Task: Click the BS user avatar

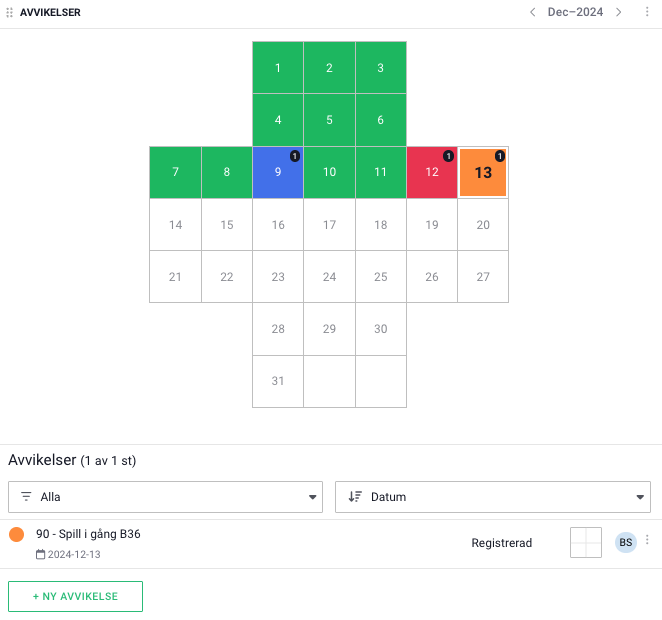Action: click(x=626, y=542)
